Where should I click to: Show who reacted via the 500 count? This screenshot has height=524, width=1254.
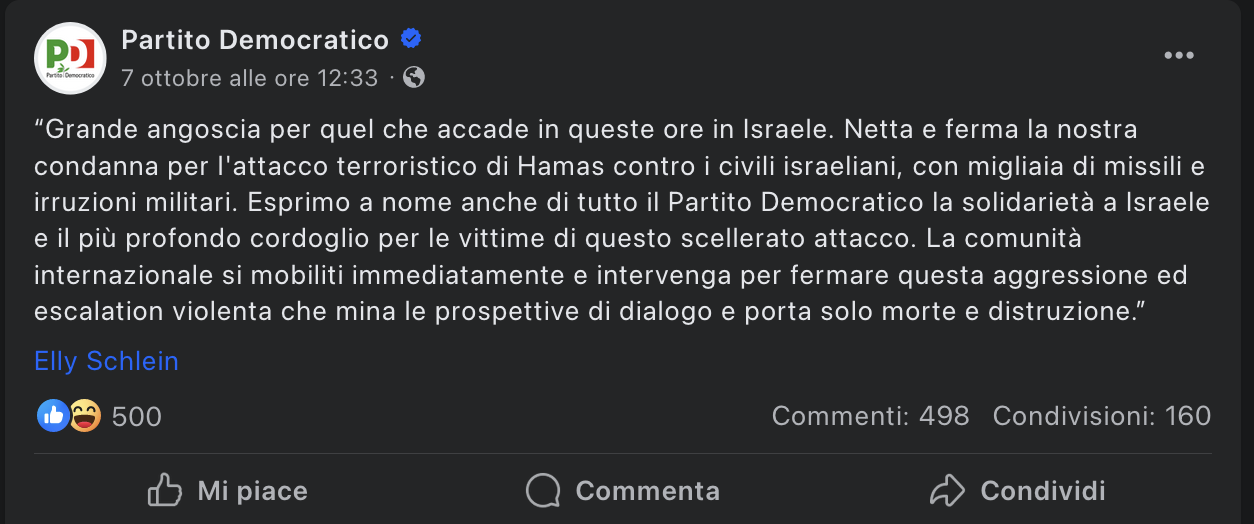coord(136,416)
